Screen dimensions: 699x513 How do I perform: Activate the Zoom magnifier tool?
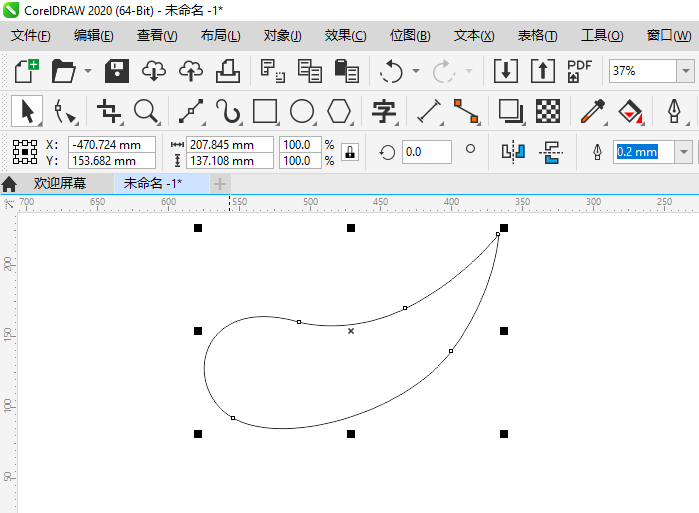146,110
